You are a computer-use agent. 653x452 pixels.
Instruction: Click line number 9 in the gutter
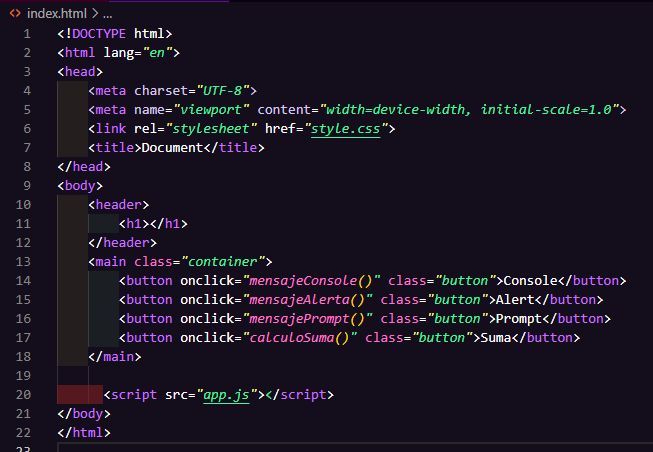[x=27, y=185]
